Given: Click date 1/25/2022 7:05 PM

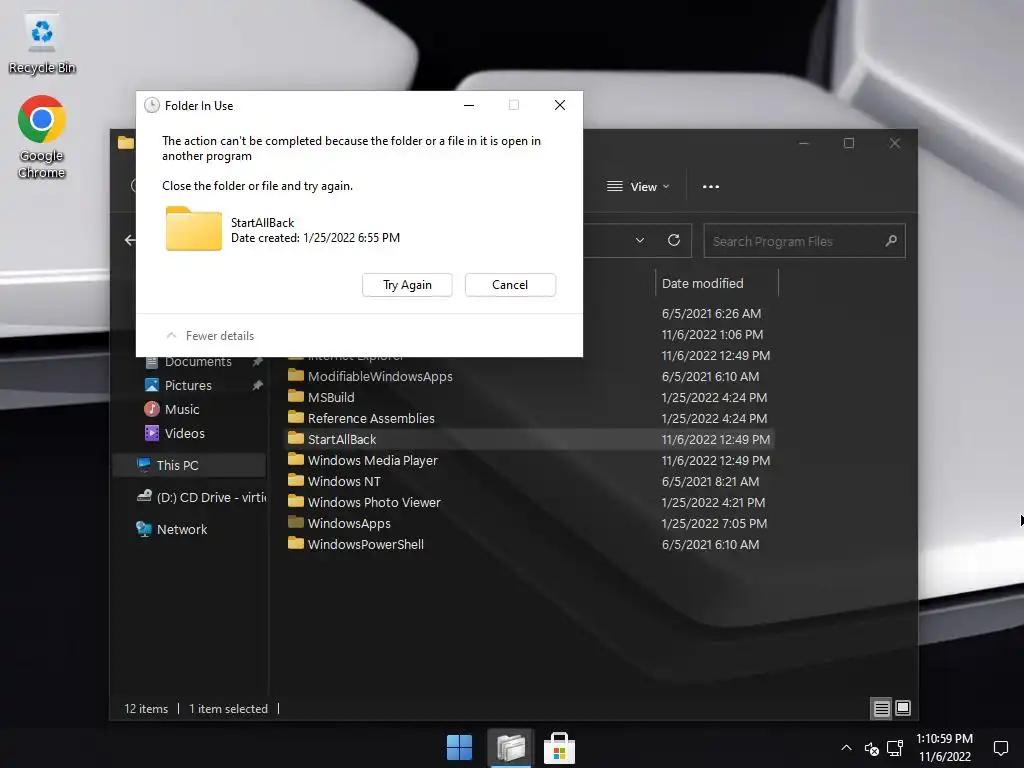Looking at the screenshot, I should coord(714,523).
